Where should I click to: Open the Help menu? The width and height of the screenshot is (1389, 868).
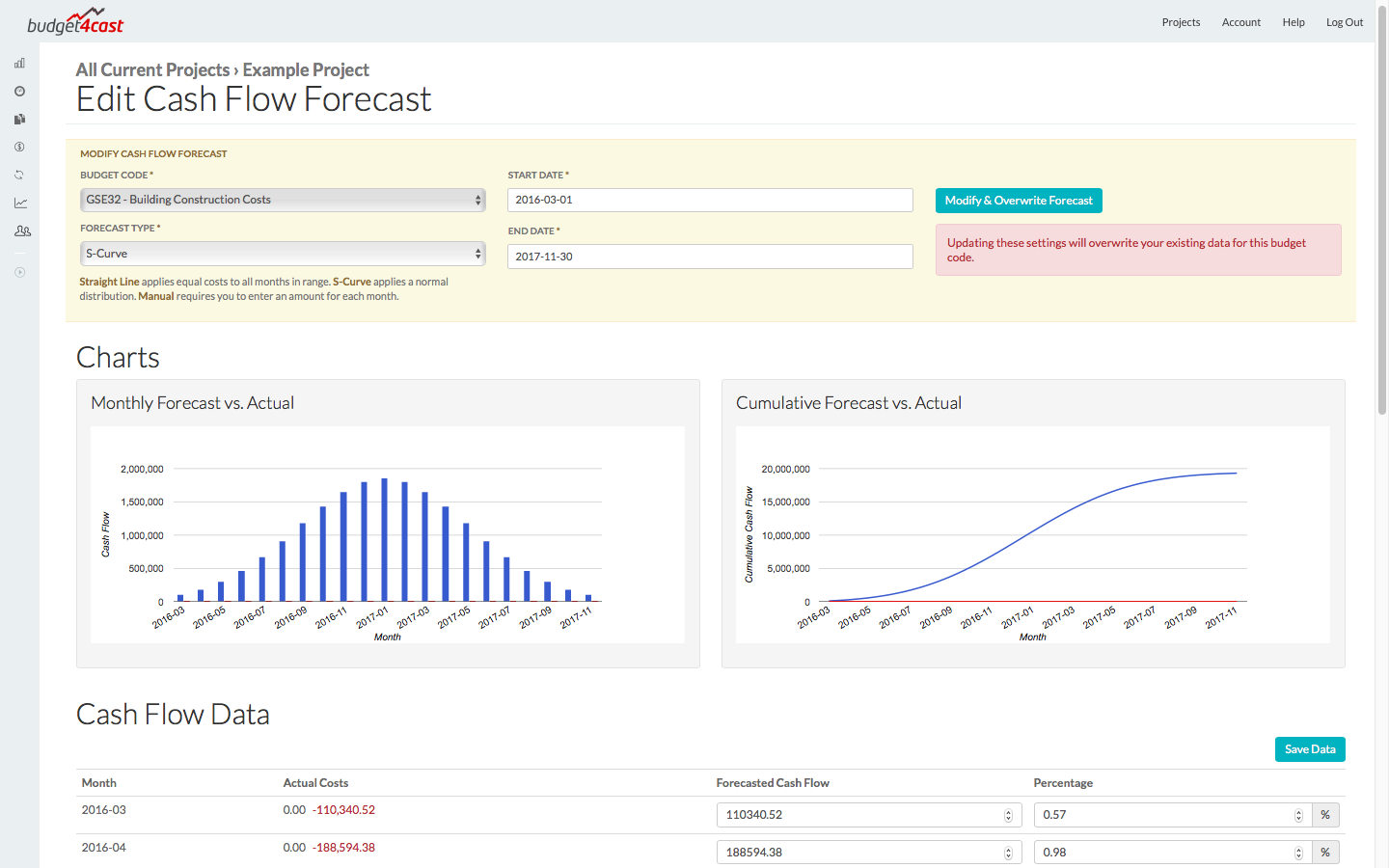click(1294, 21)
